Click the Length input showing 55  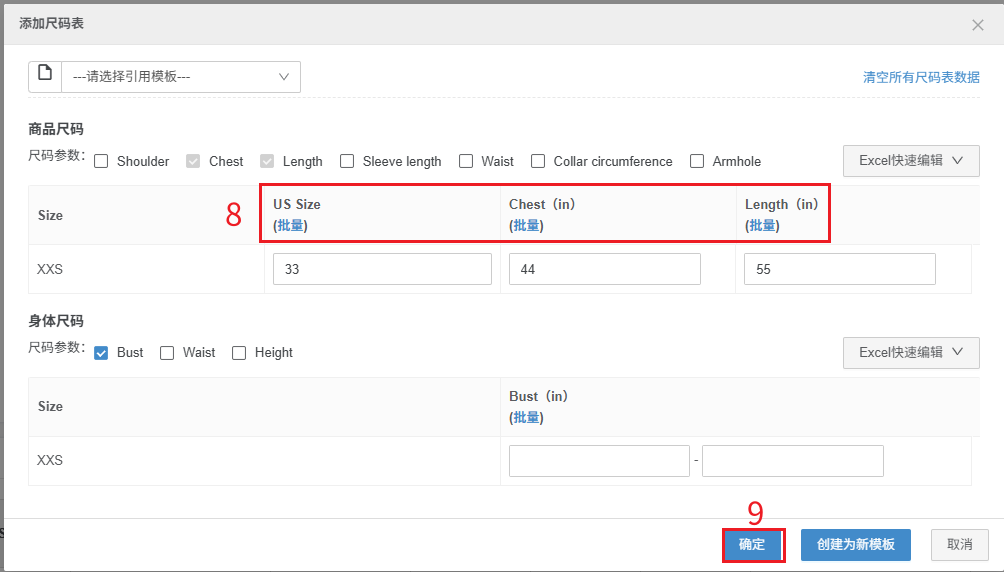839,269
